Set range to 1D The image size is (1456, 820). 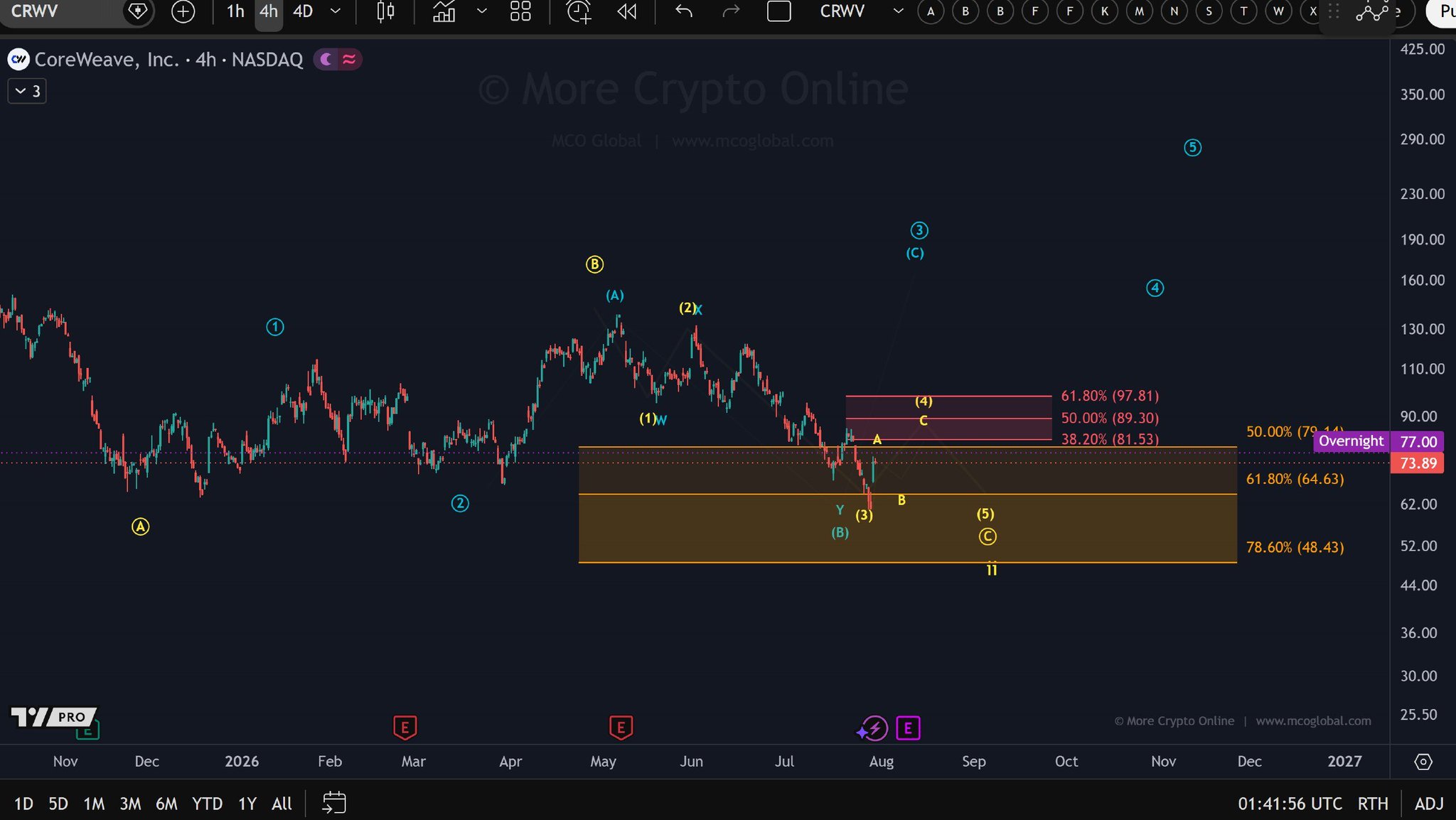coord(23,804)
